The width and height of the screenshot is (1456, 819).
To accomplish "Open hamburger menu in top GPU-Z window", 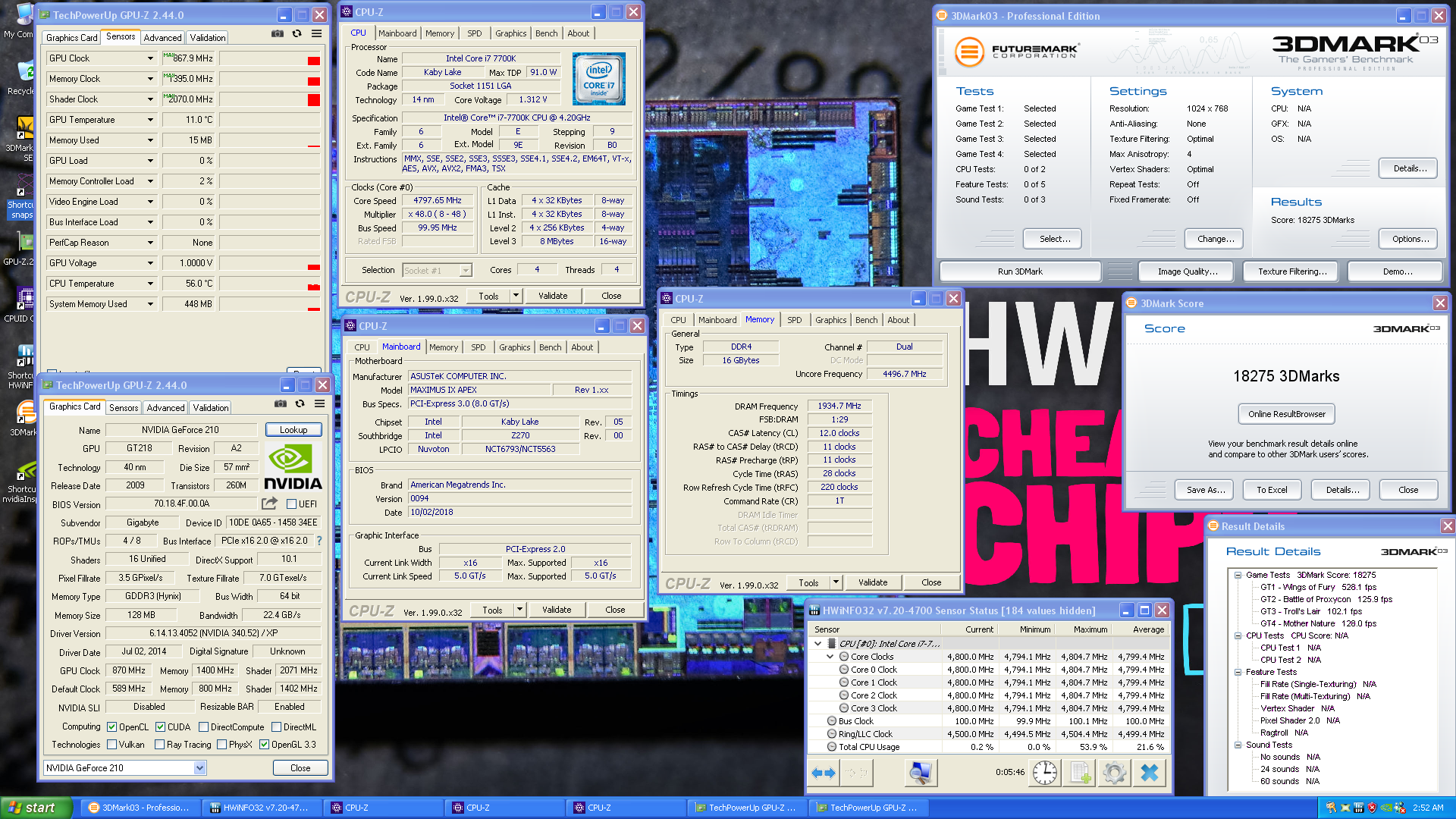I will coord(317,34).
